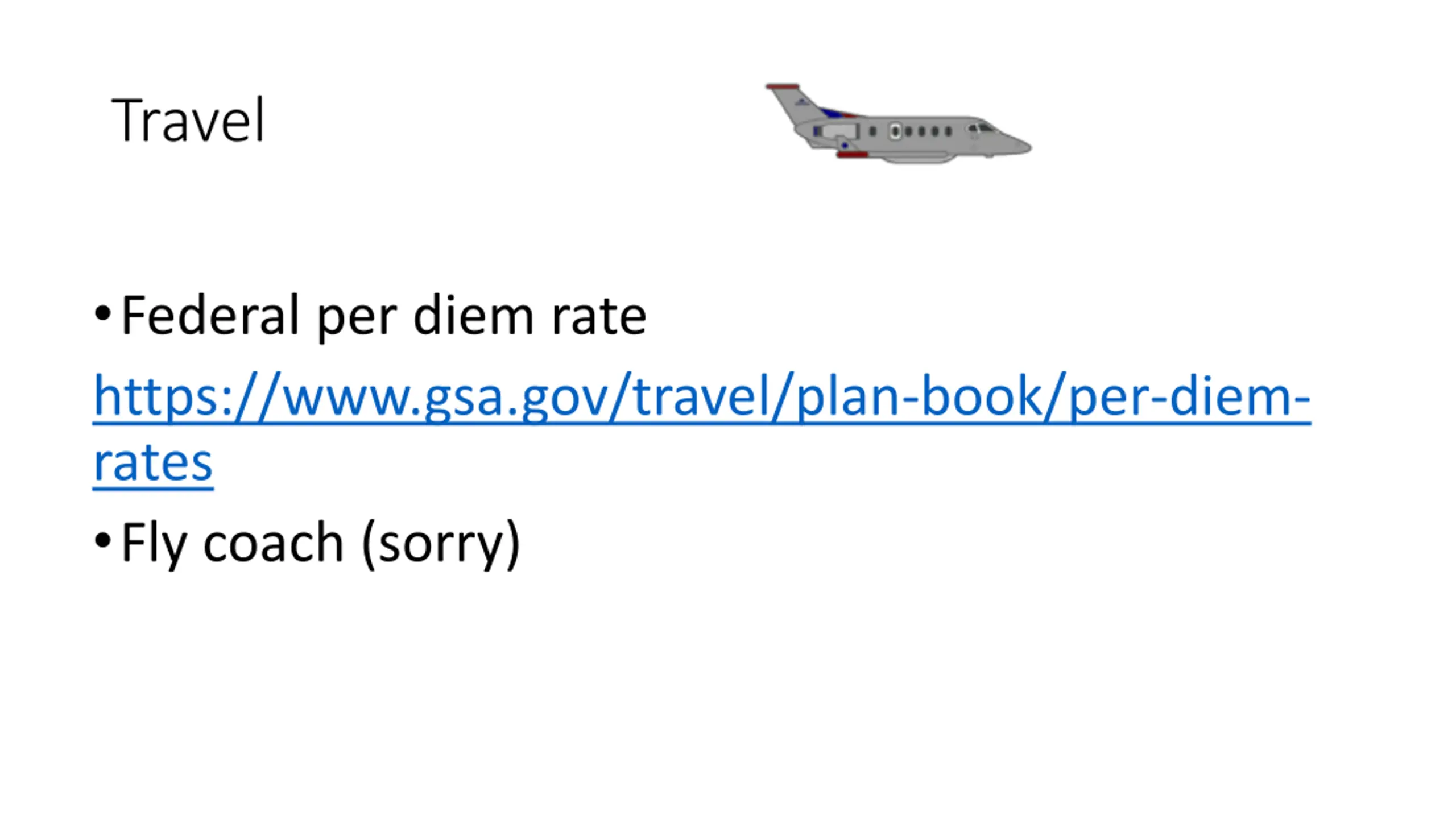Select the Travel slide title
The width and height of the screenshot is (1456, 819).
(x=188, y=120)
